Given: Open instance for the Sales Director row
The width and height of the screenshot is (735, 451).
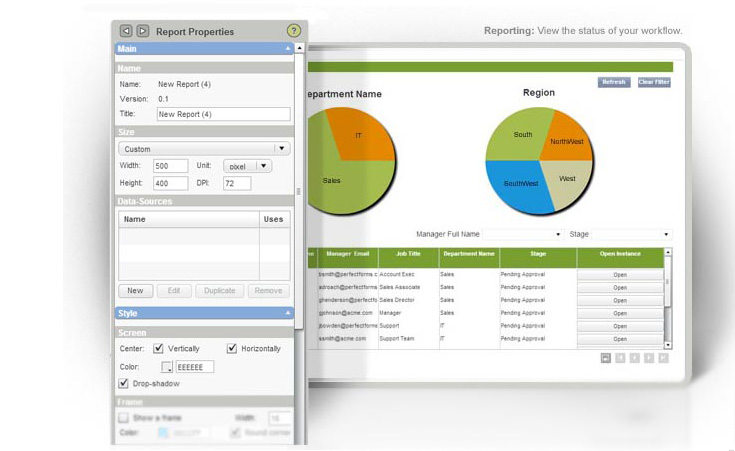Looking at the screenshot, I should tap(620, 301).
